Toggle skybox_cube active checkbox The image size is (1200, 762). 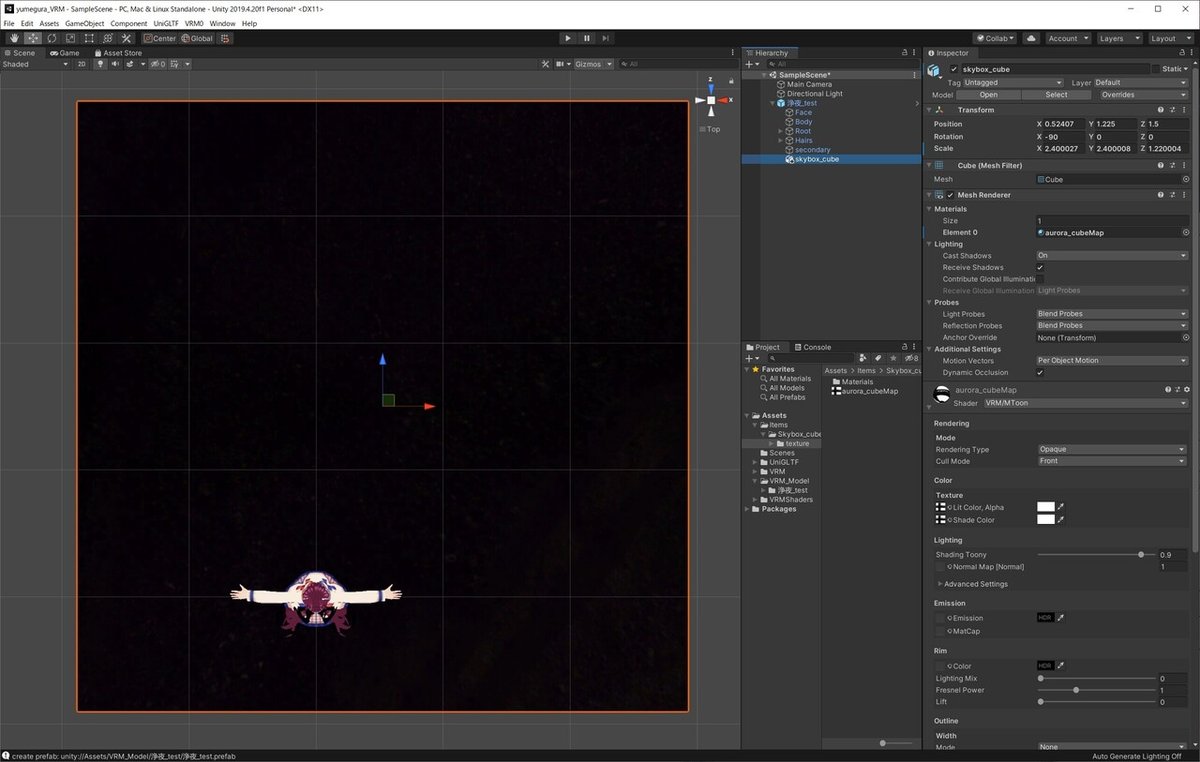(953, 69)
